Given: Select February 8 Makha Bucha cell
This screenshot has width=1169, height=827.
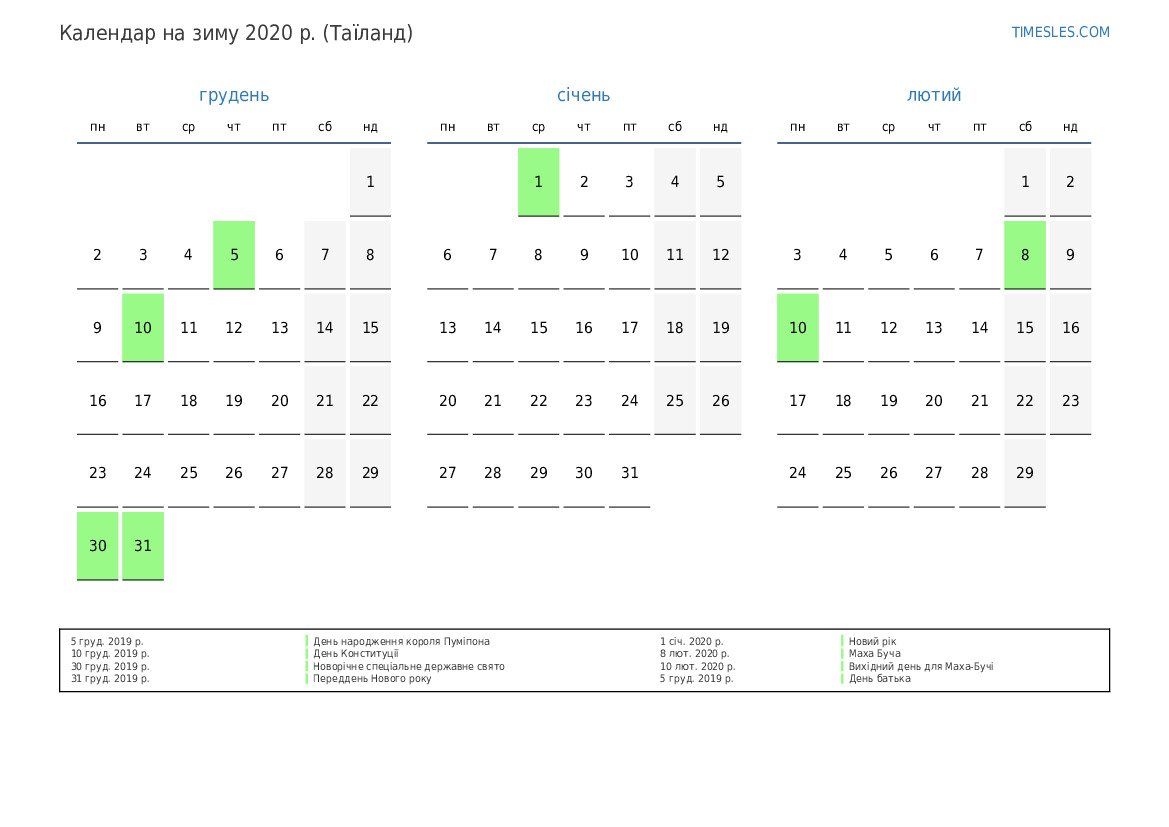Looking at the screenshot, I should point(1025,255).
